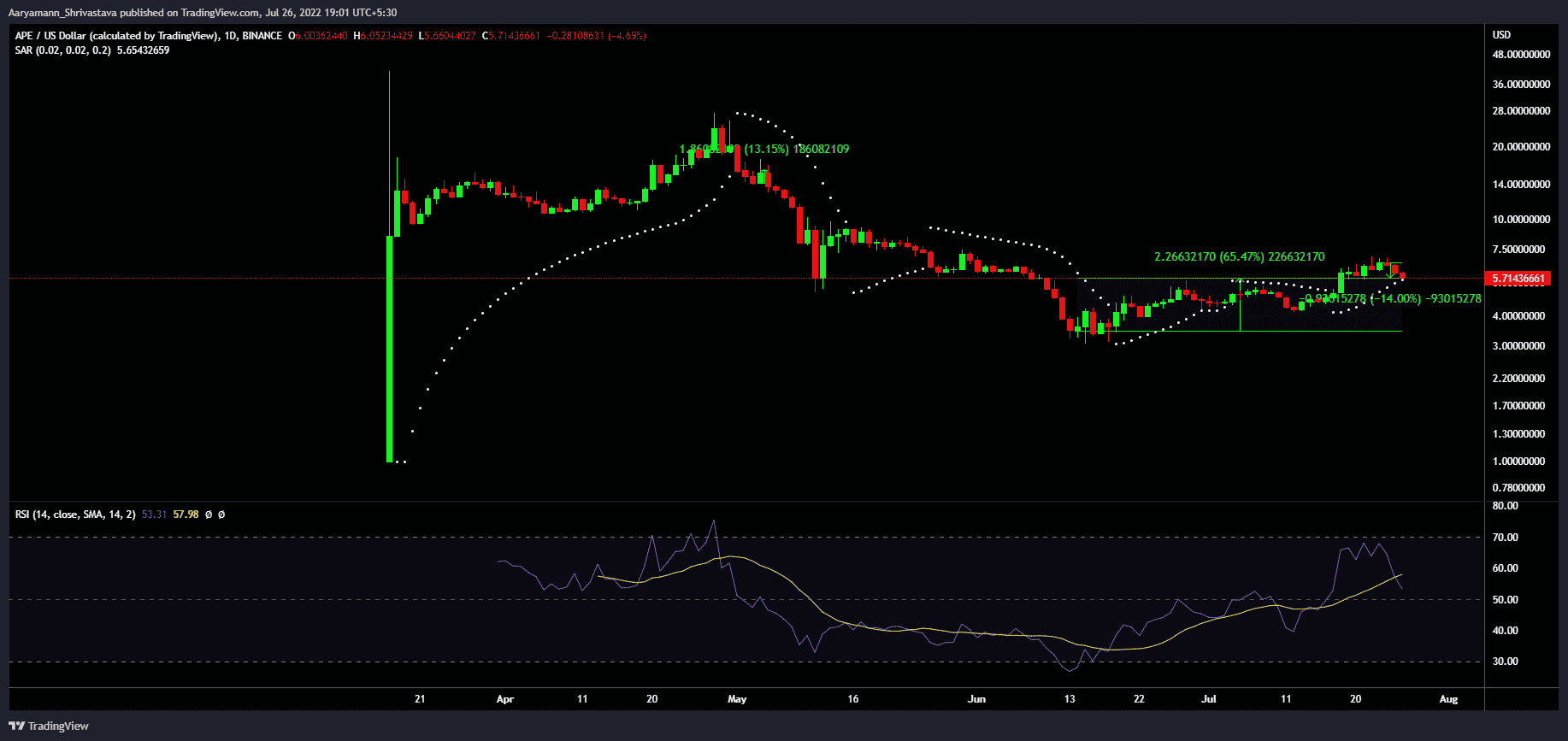
Task: Click the TradingView logo icon
Action: point(16,726)
